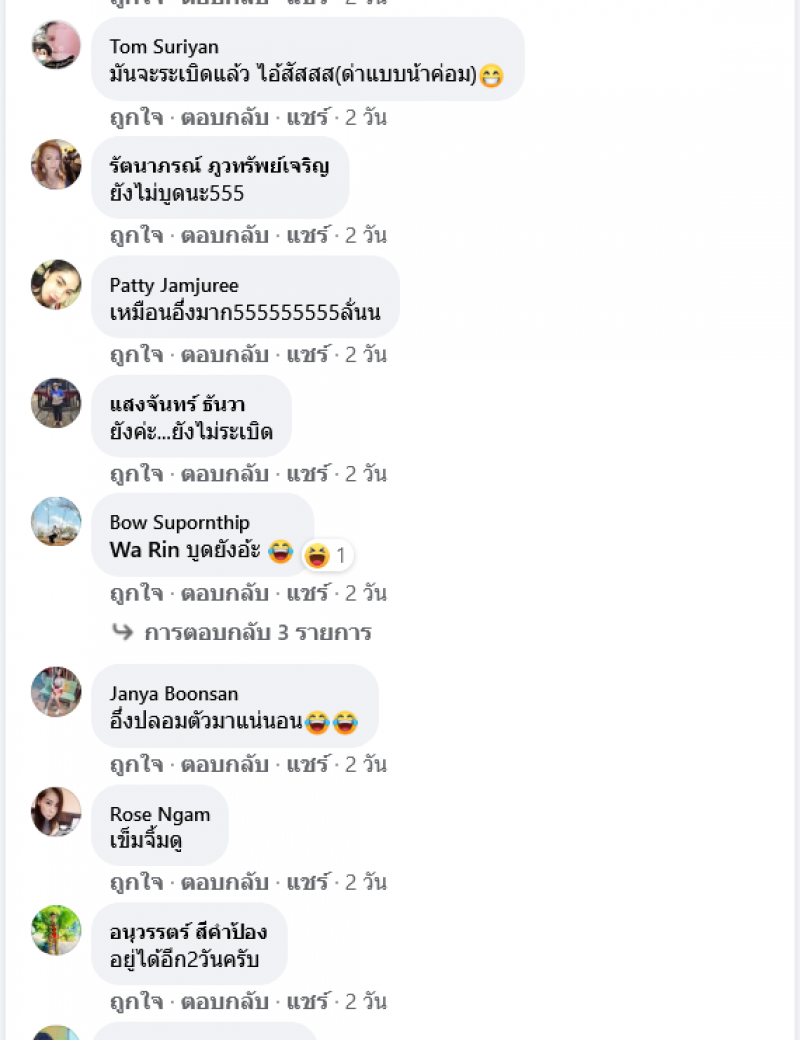Reply to Patty Jamjuree's comment via ตอบกลับ

225,355
